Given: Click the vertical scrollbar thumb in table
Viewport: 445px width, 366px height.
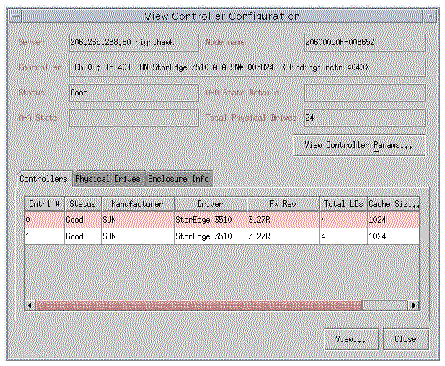Looking at the screenshot, I should click(424, 234).
